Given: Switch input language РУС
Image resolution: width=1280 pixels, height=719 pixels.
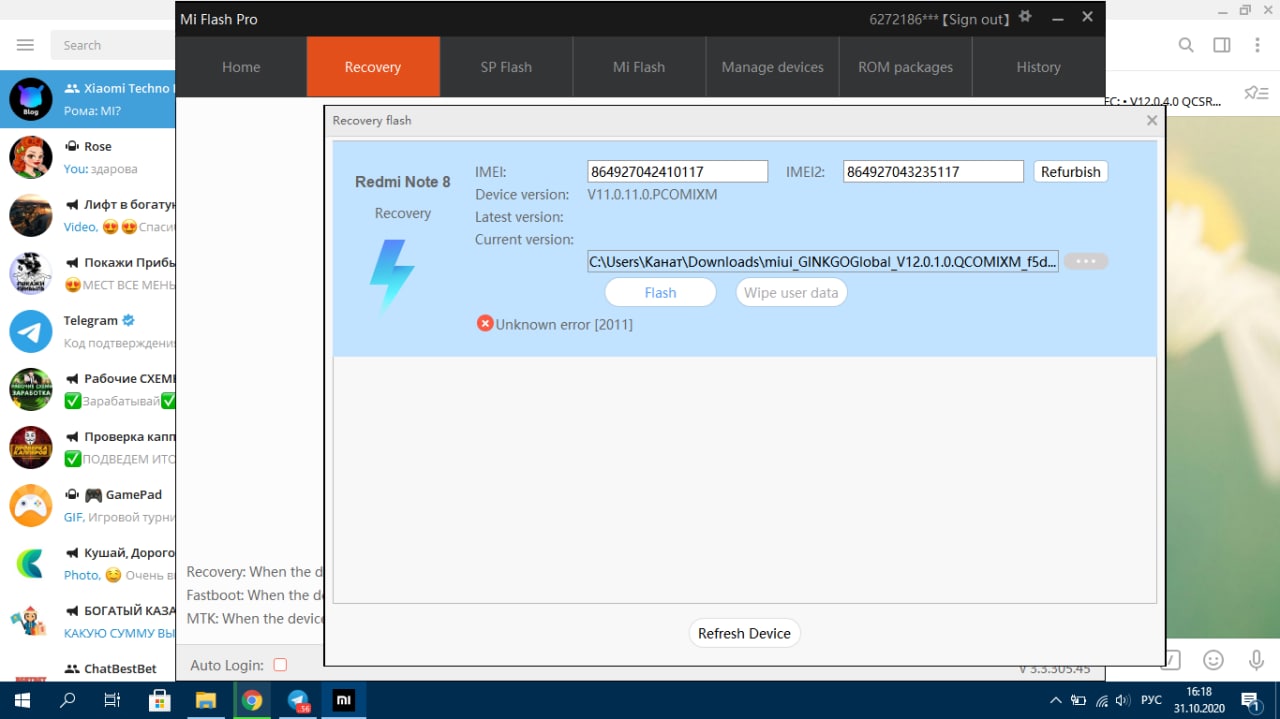Looking at the screenshot, I should (x=1152, y=700).
